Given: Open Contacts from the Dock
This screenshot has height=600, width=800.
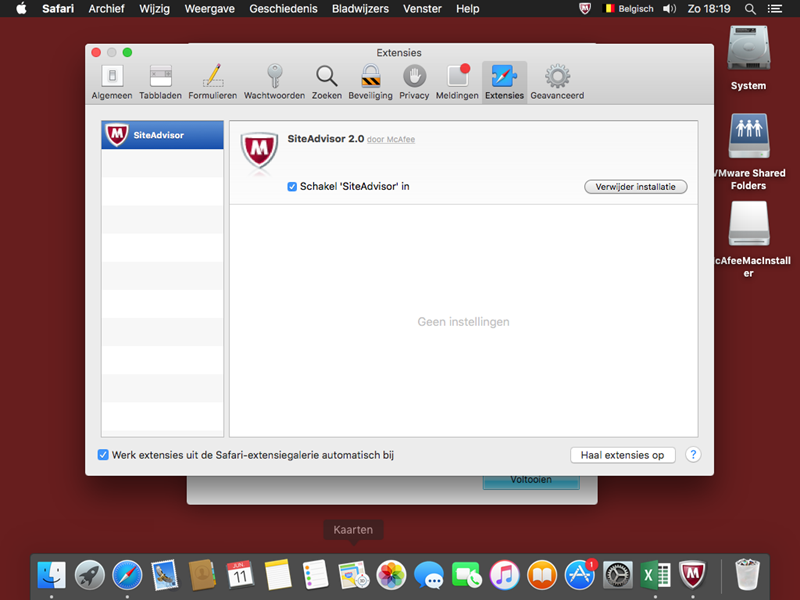Looking at the screenshot, I should click(x=203, y=574).
